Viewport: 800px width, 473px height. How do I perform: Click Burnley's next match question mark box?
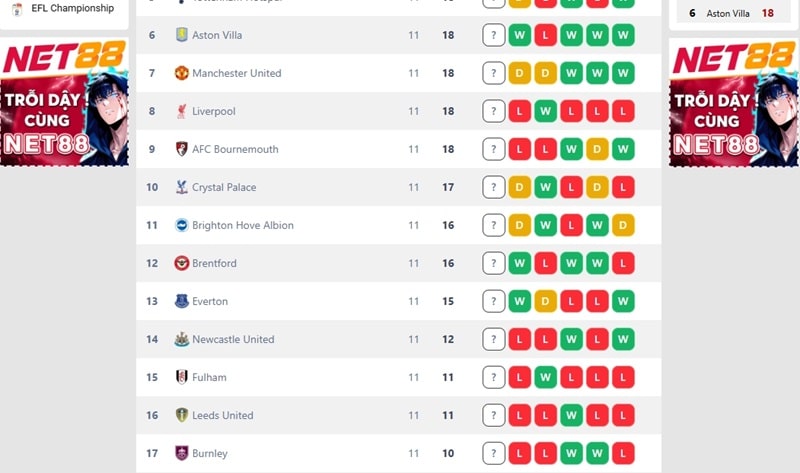coord(493,453)
